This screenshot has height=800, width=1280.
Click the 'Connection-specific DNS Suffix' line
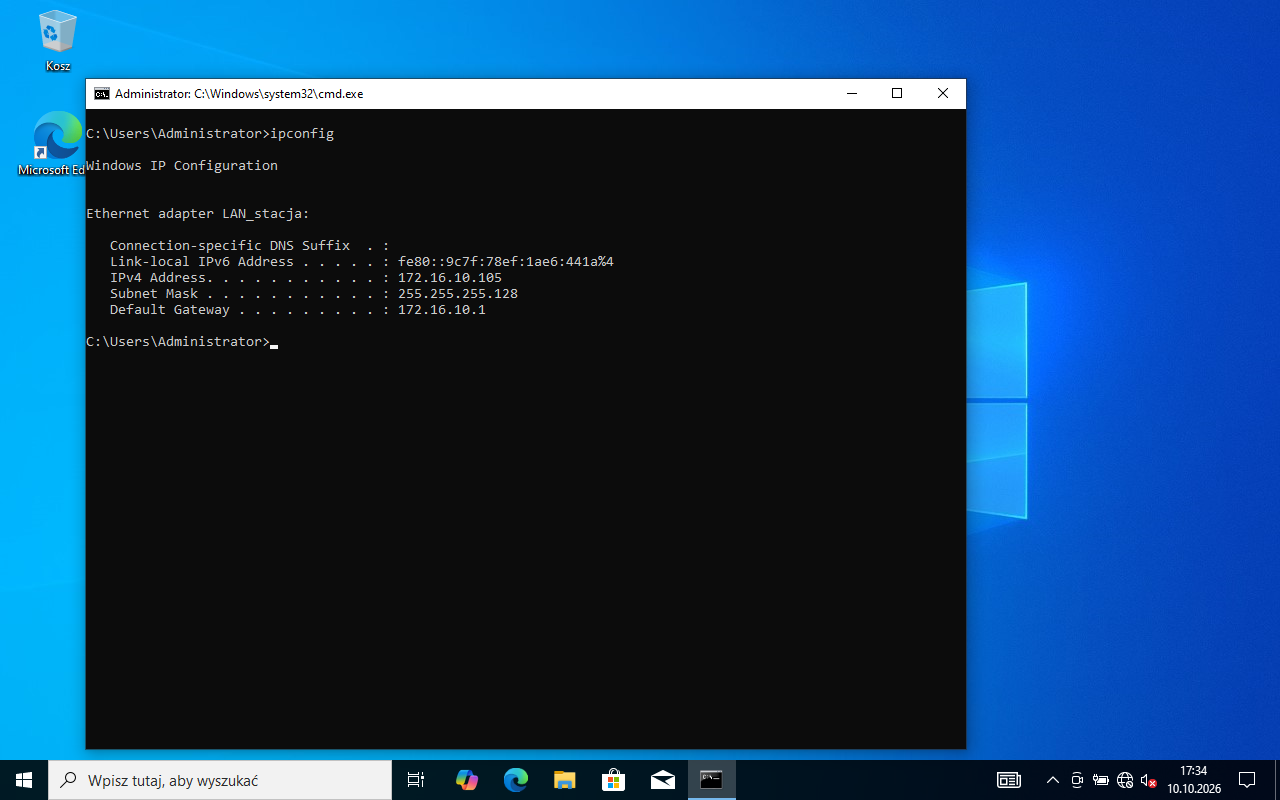(249, 245)
